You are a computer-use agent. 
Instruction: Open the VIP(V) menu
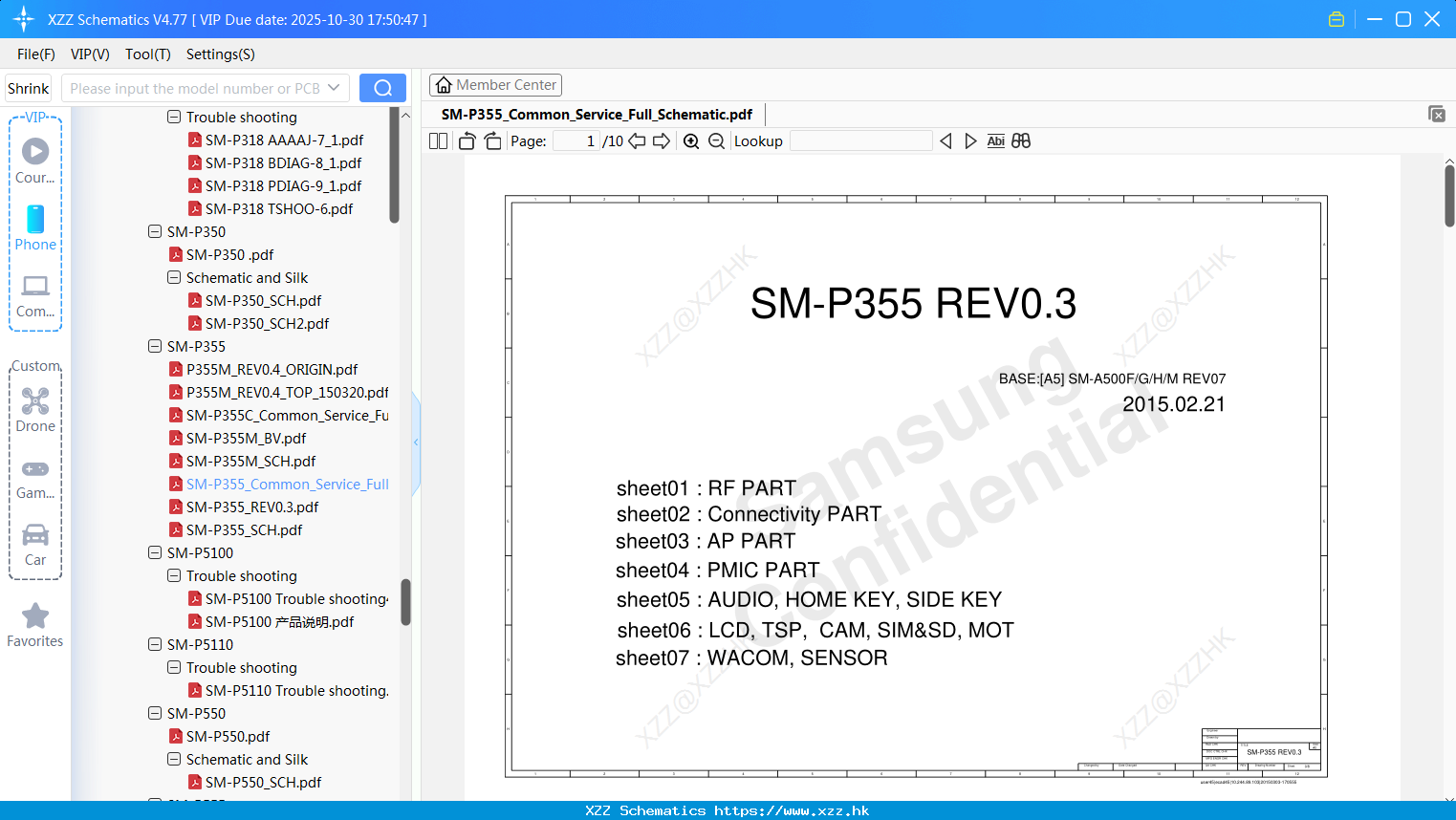[x=90, y=54]
